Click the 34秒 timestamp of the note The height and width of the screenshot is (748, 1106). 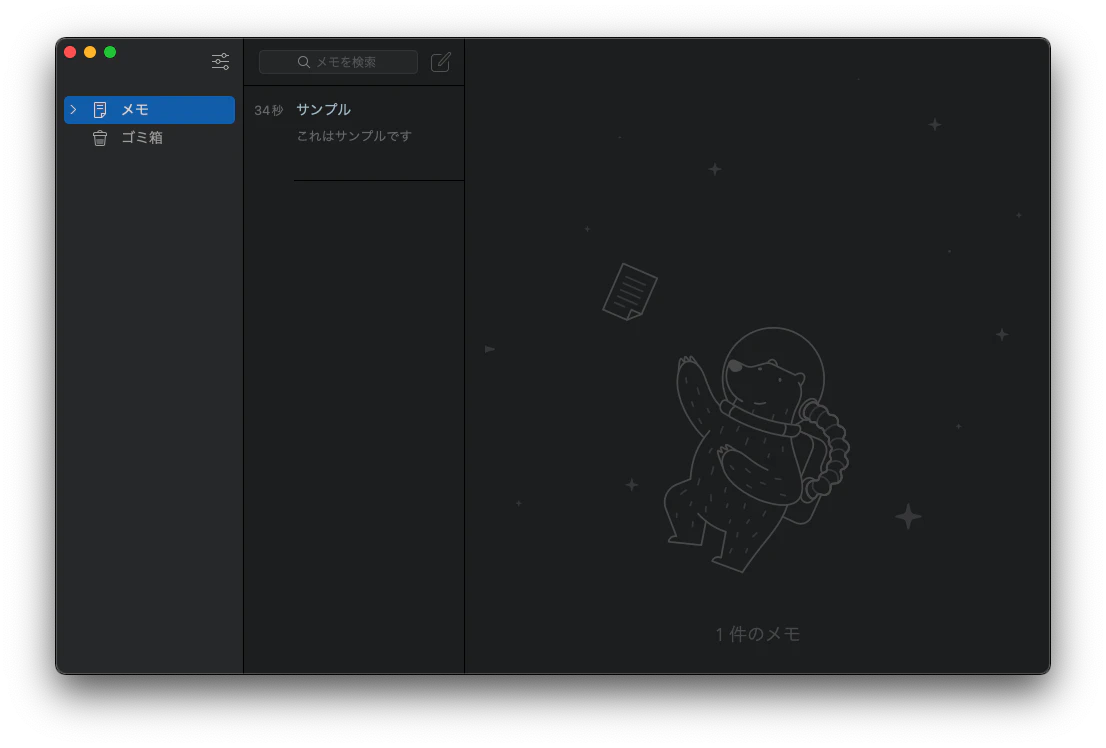269,111
